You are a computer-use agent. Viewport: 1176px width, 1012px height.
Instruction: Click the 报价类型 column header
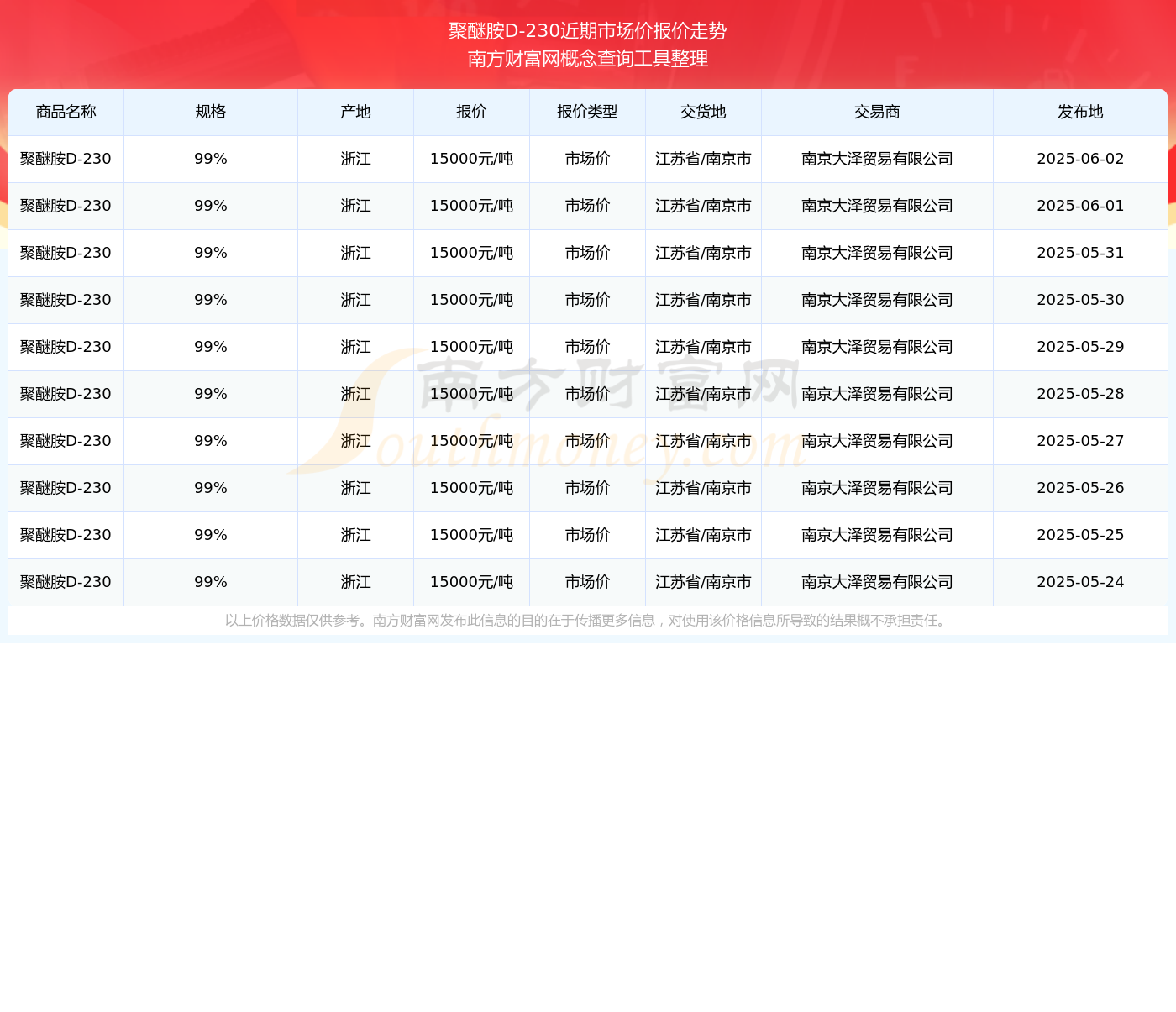coord(587,112)
